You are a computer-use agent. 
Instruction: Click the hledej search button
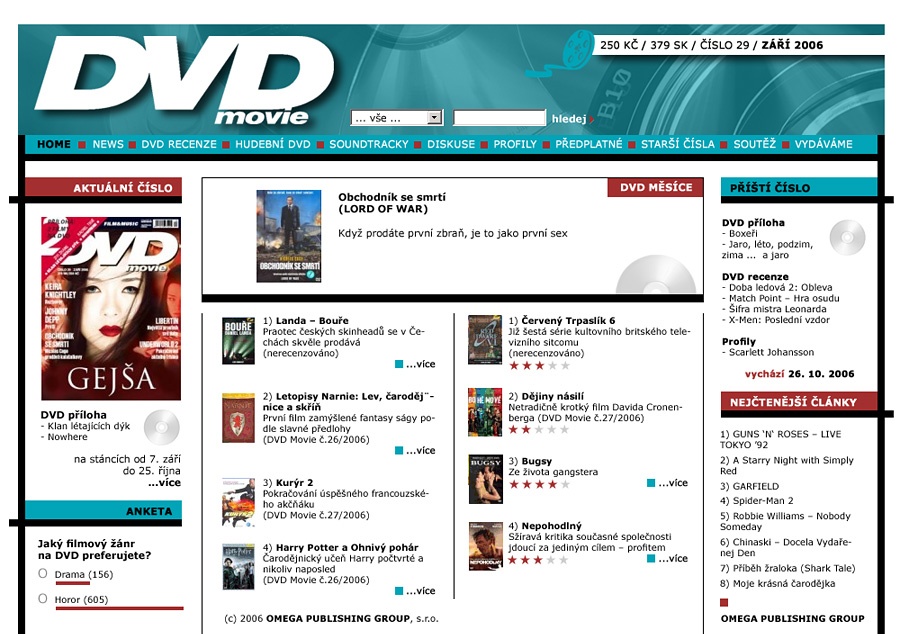tap(569, 119)
